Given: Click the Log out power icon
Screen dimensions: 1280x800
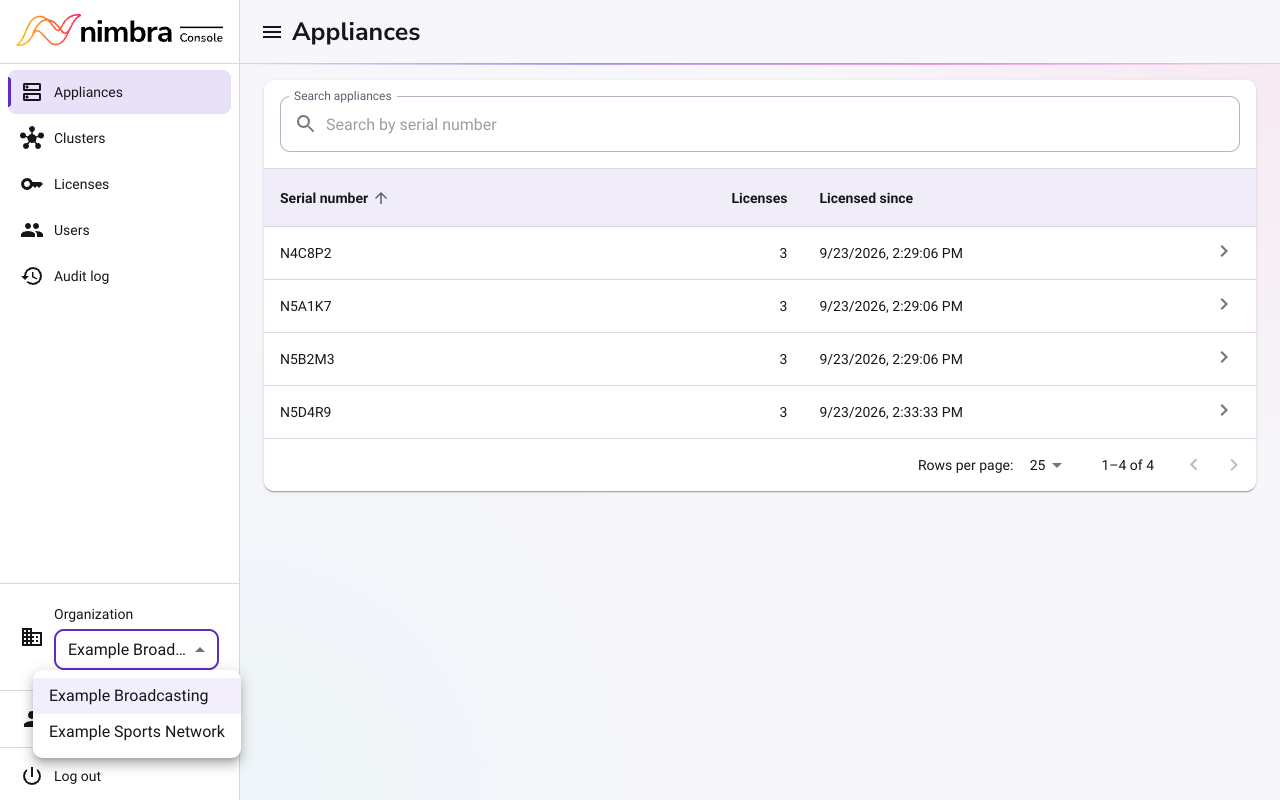Looking at the screenshot, I should point(32,776).
